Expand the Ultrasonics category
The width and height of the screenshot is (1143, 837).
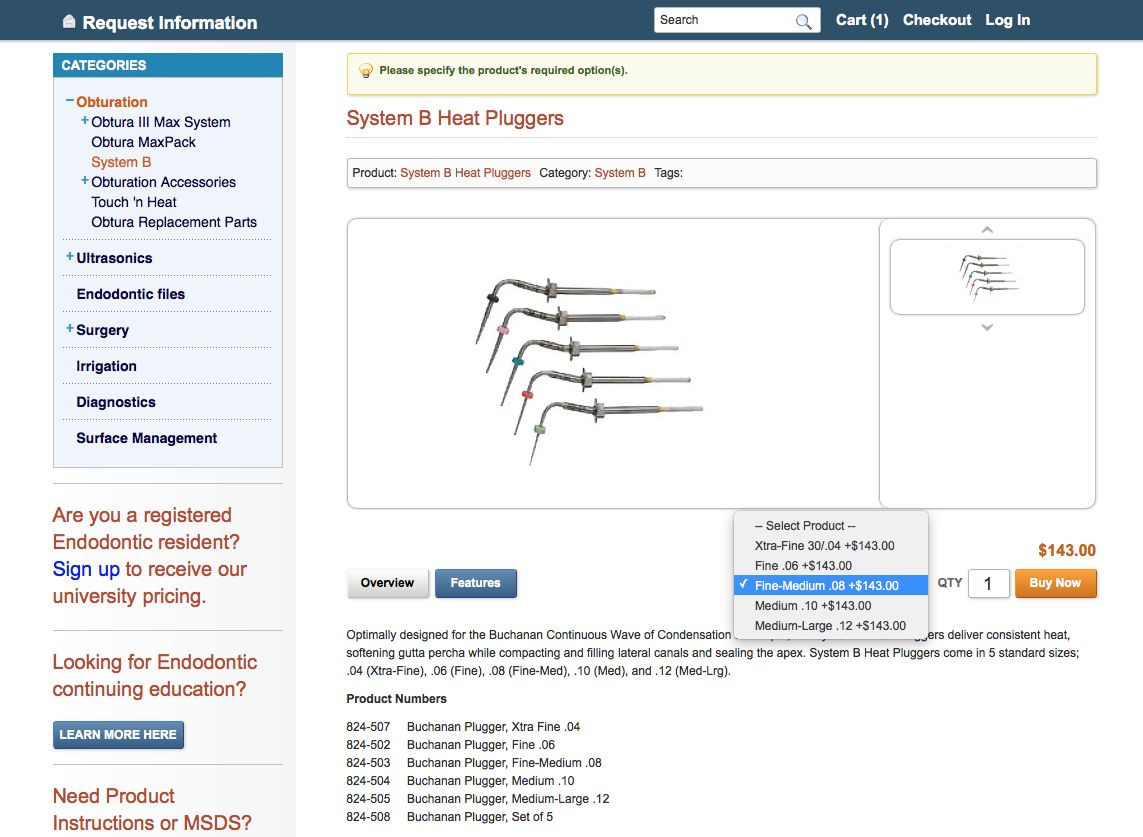pyautogui.click(x=69, y=256)
